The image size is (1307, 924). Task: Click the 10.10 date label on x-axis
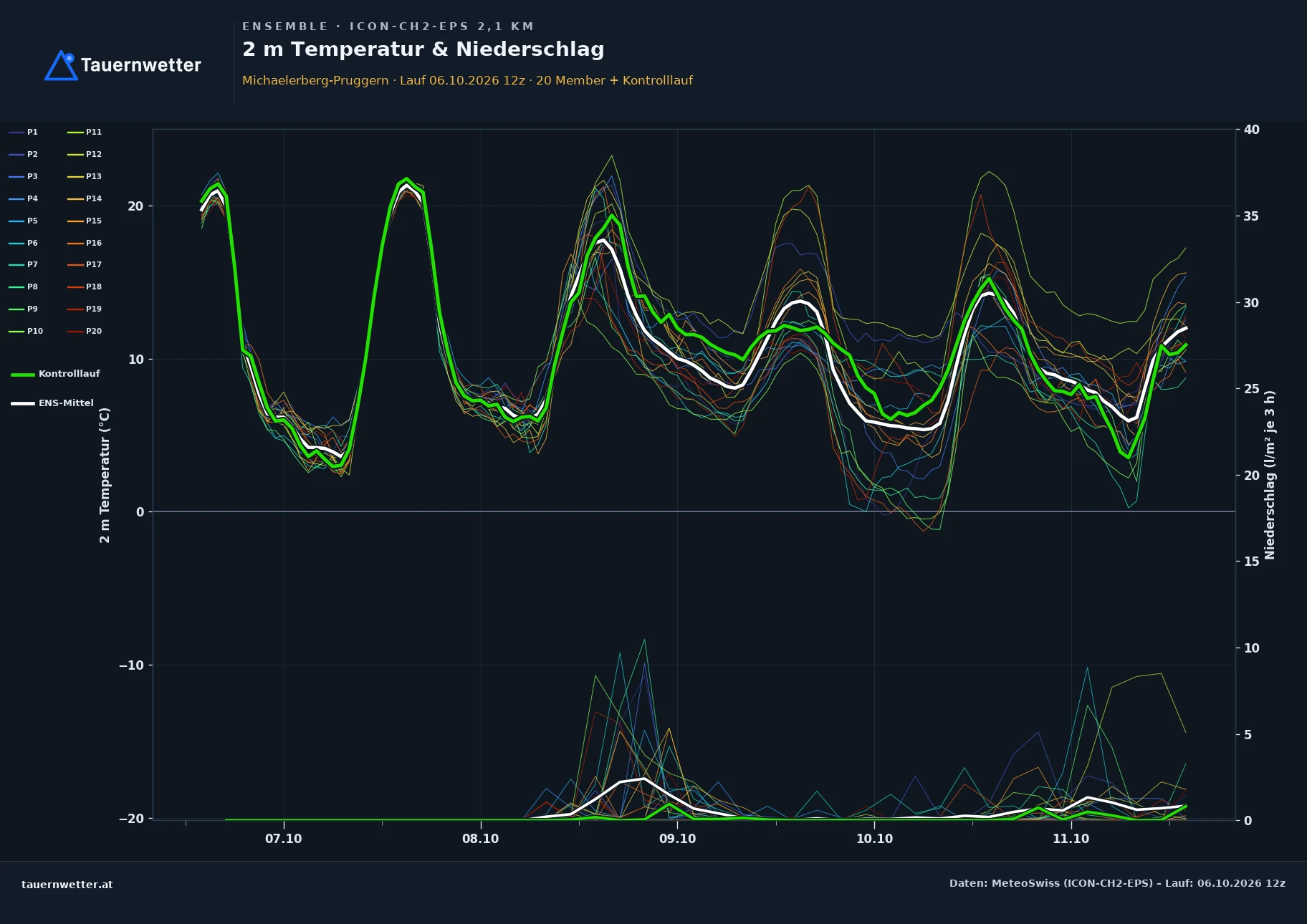tap(874, 839)
